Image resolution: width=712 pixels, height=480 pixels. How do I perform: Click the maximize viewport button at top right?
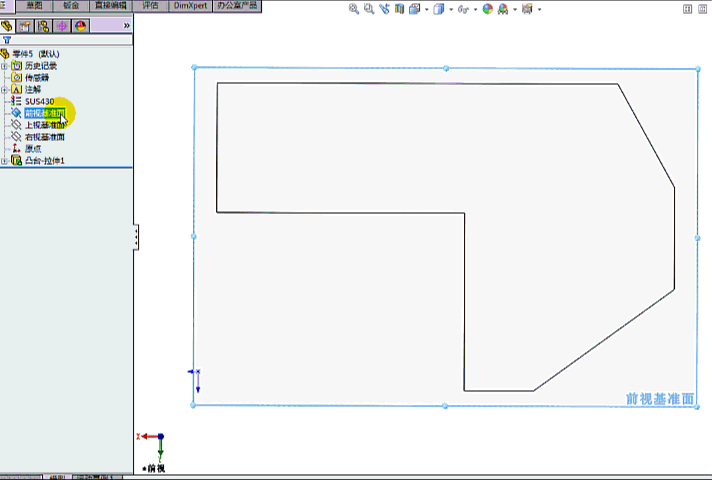[702, 9]
